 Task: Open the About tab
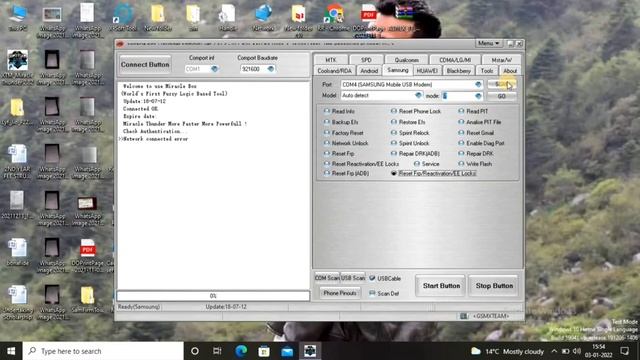[510, 71]
